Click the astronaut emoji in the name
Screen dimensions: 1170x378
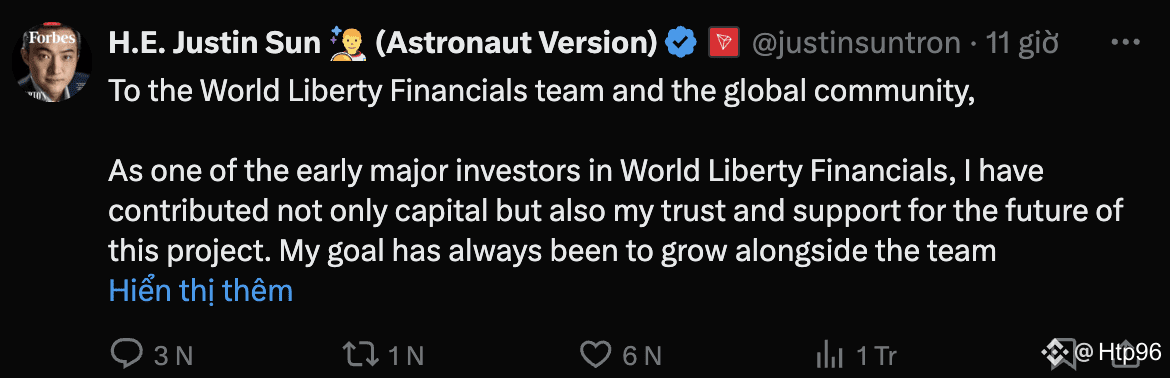point(346,44)
